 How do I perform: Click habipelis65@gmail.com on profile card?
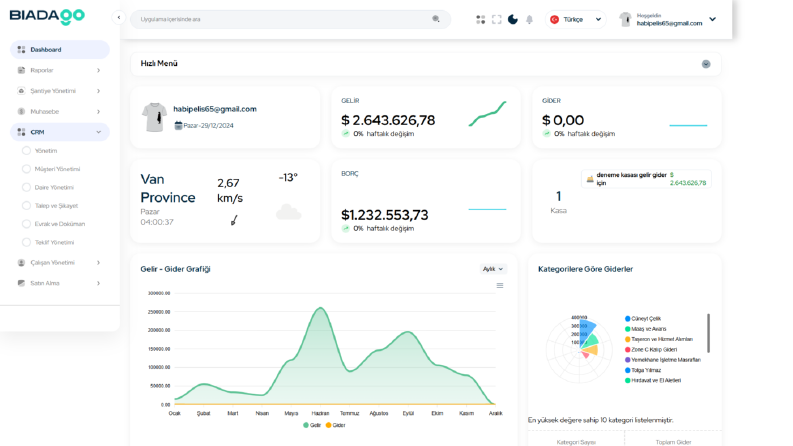(x=215, y=109)
